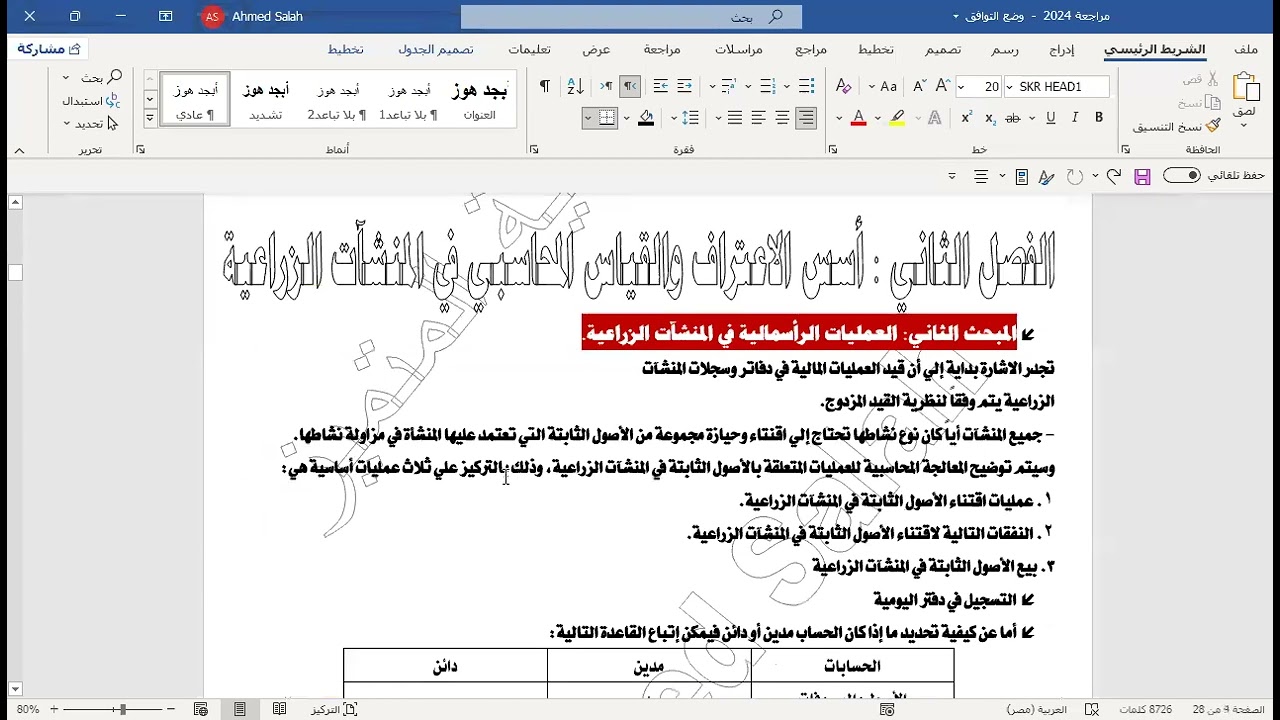Click the Center alignment icon
Screen dimensions: 1280x720
[782, 118]
